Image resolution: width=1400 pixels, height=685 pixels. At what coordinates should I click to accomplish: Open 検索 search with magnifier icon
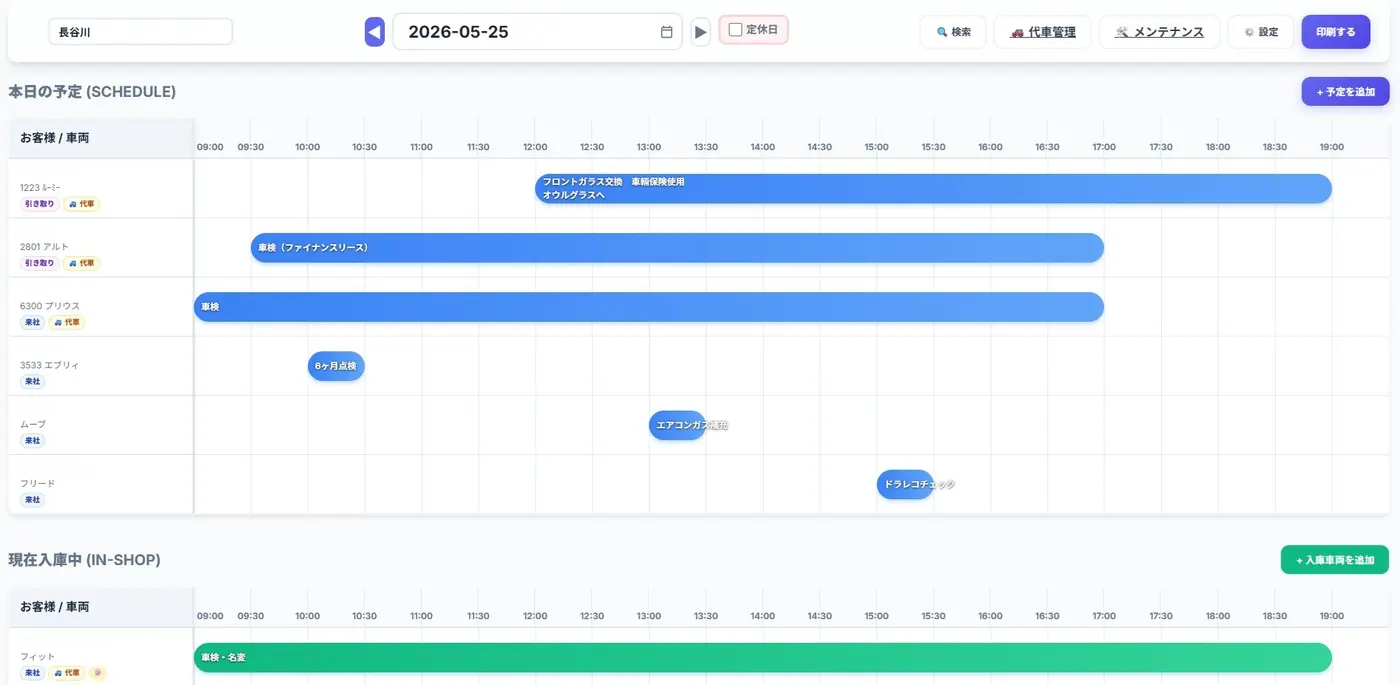click(x=953, y=32)
